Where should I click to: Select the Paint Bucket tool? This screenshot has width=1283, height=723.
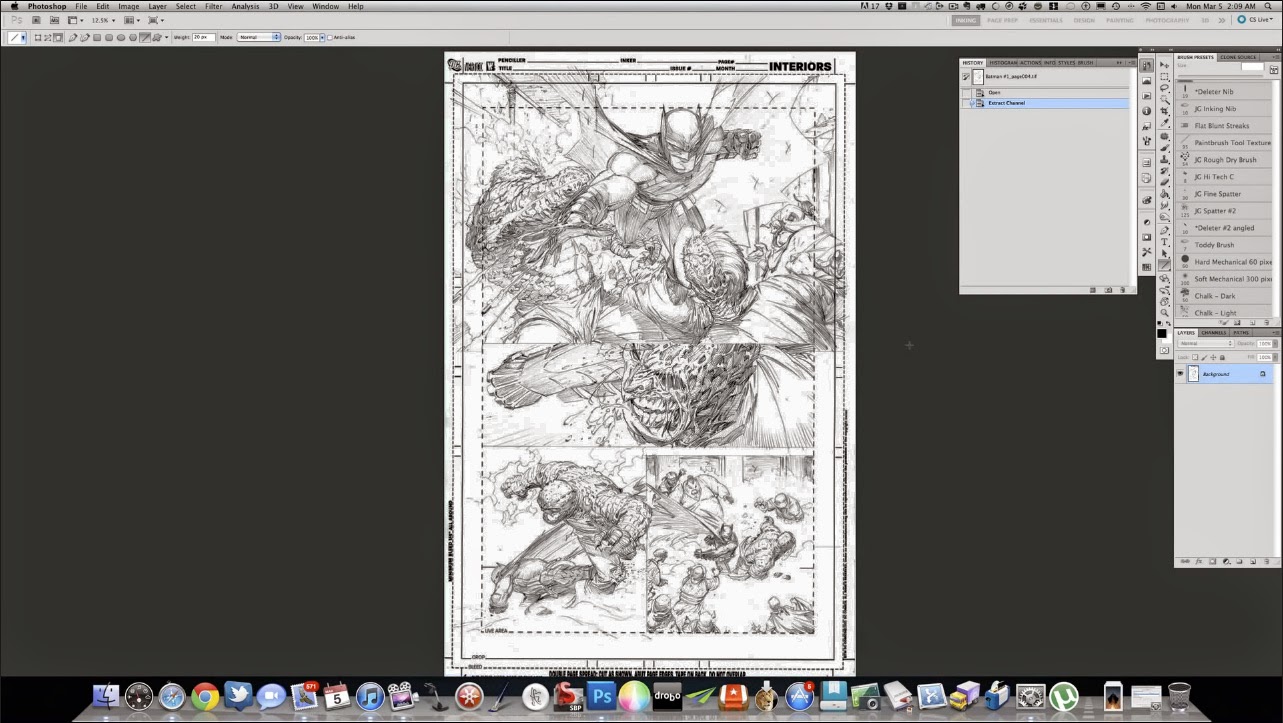[1165, 193]
